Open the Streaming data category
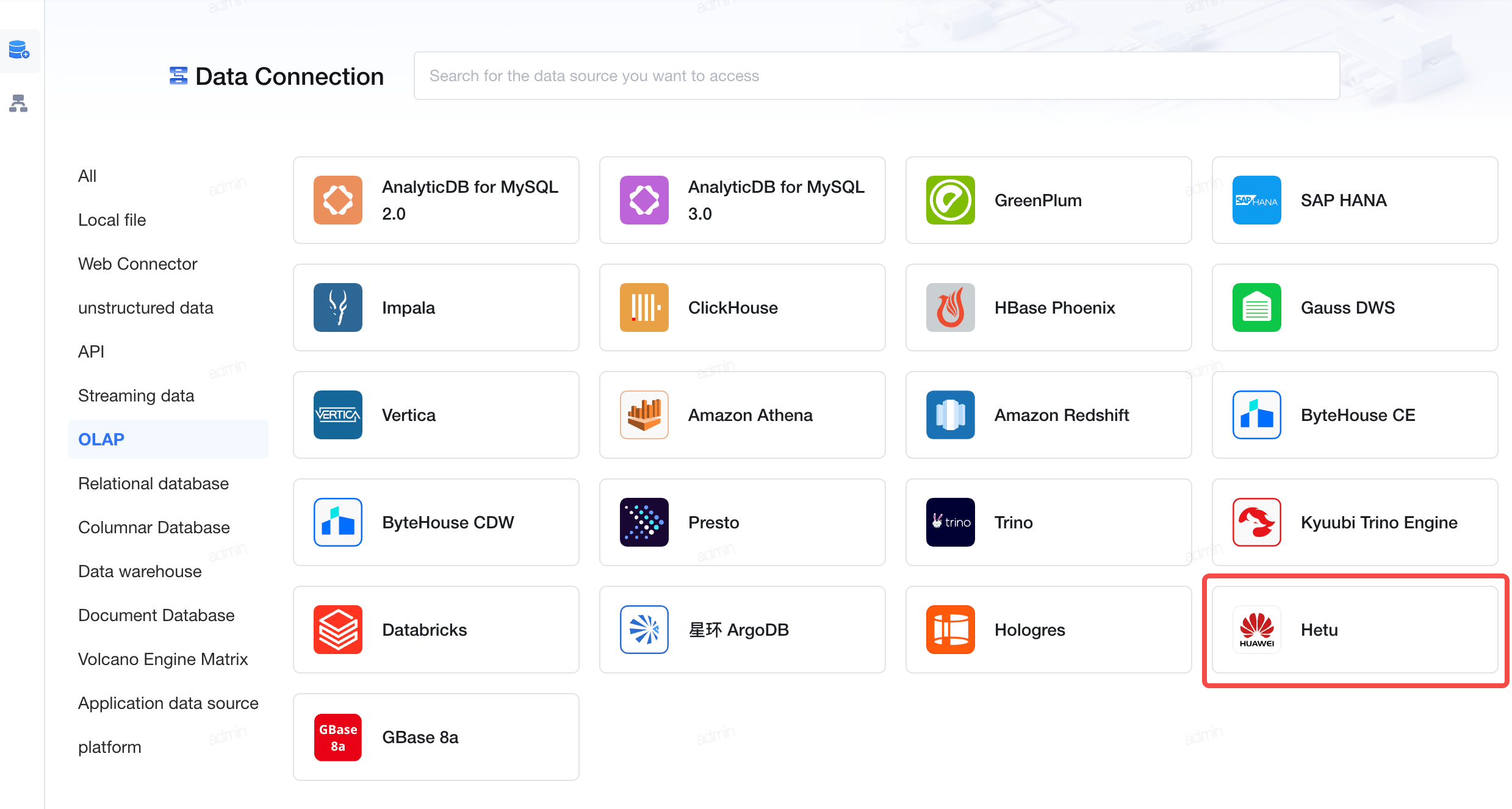1512x809 pixels. click(x=136, y=395)
